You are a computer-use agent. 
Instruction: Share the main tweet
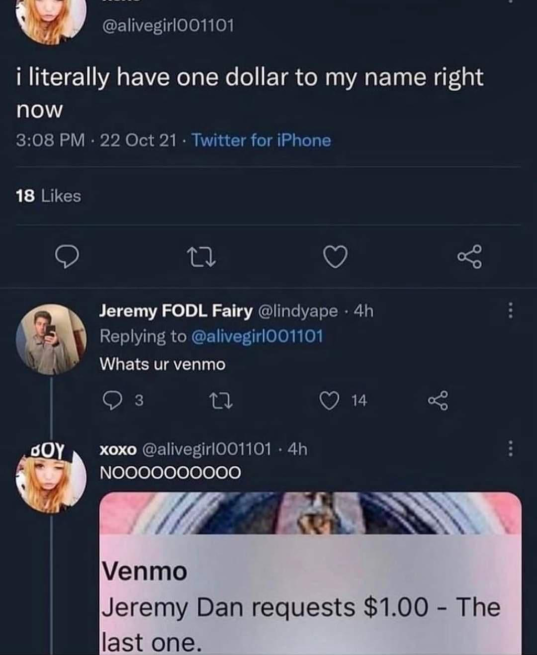(470, 256)
